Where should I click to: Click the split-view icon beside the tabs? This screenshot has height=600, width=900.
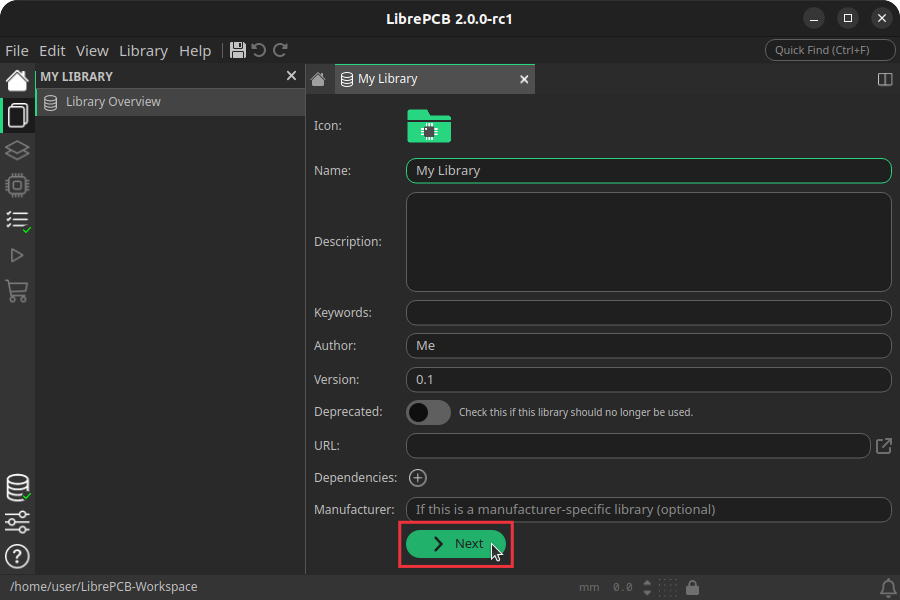click(x=884, y=79)
